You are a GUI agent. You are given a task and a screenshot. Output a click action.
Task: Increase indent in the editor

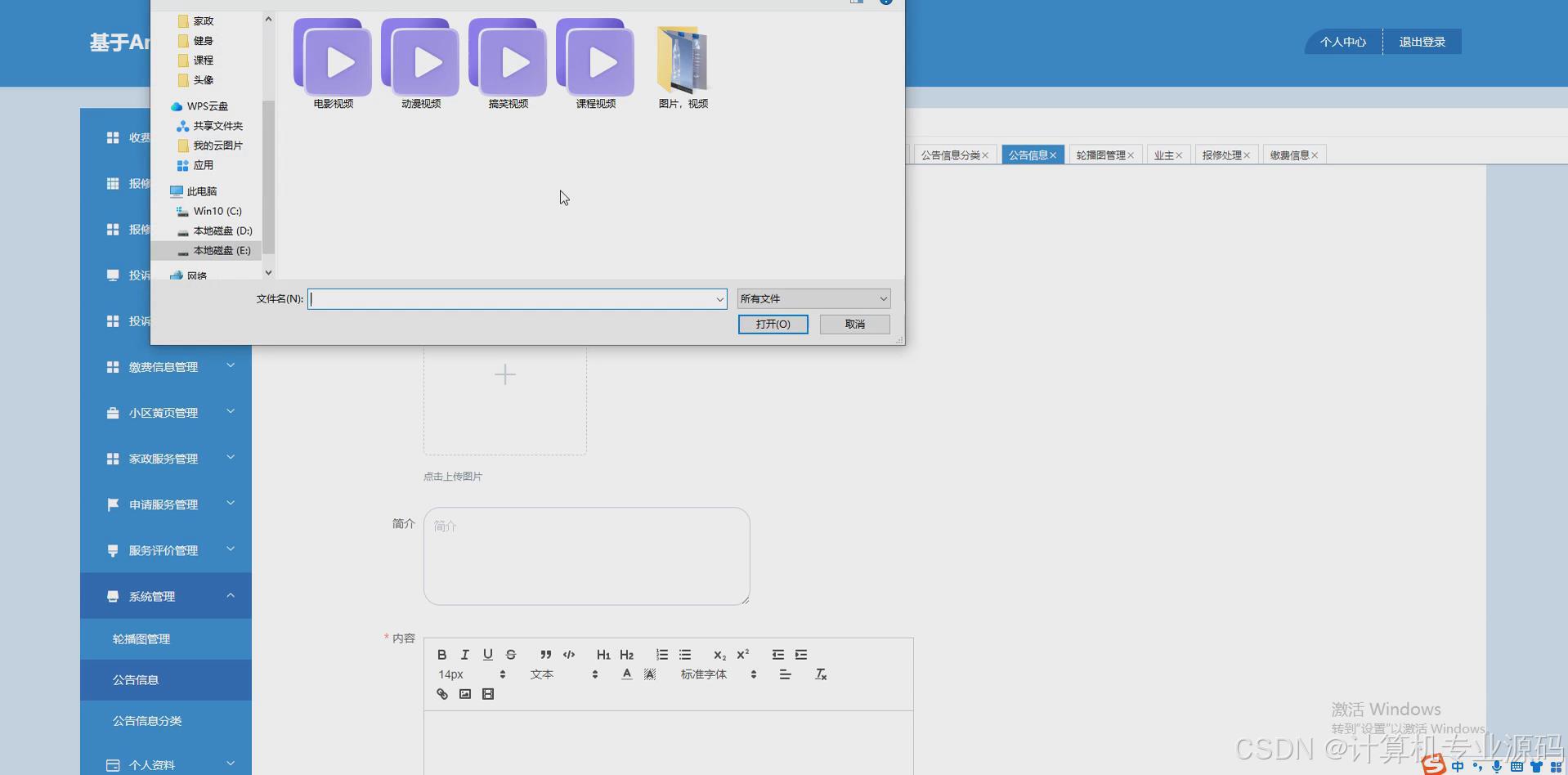coord(801,655)
